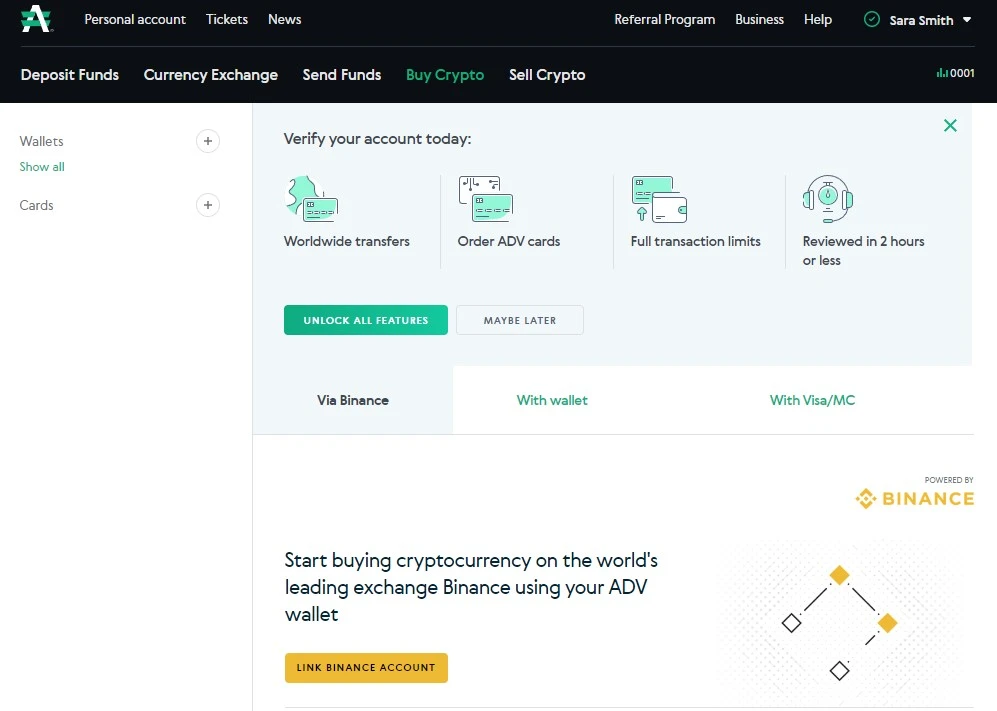997x711 pixels.
Task: Go to the Business page
Action: pyautogui.click(x=759, y=20)
